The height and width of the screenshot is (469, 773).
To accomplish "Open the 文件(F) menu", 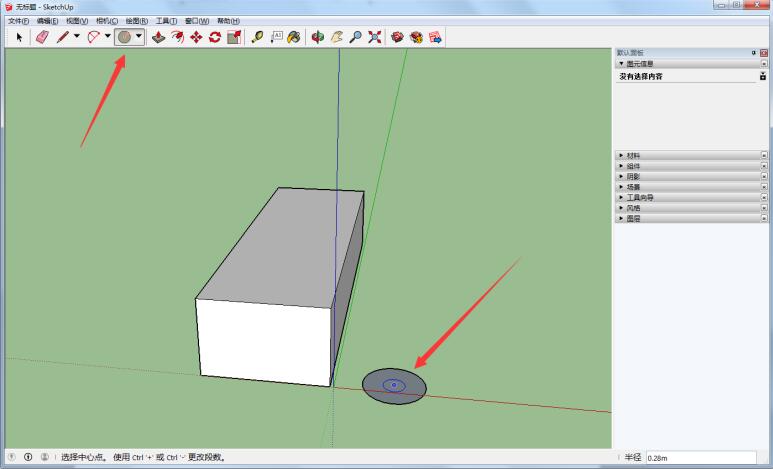I will click(18, 21).
